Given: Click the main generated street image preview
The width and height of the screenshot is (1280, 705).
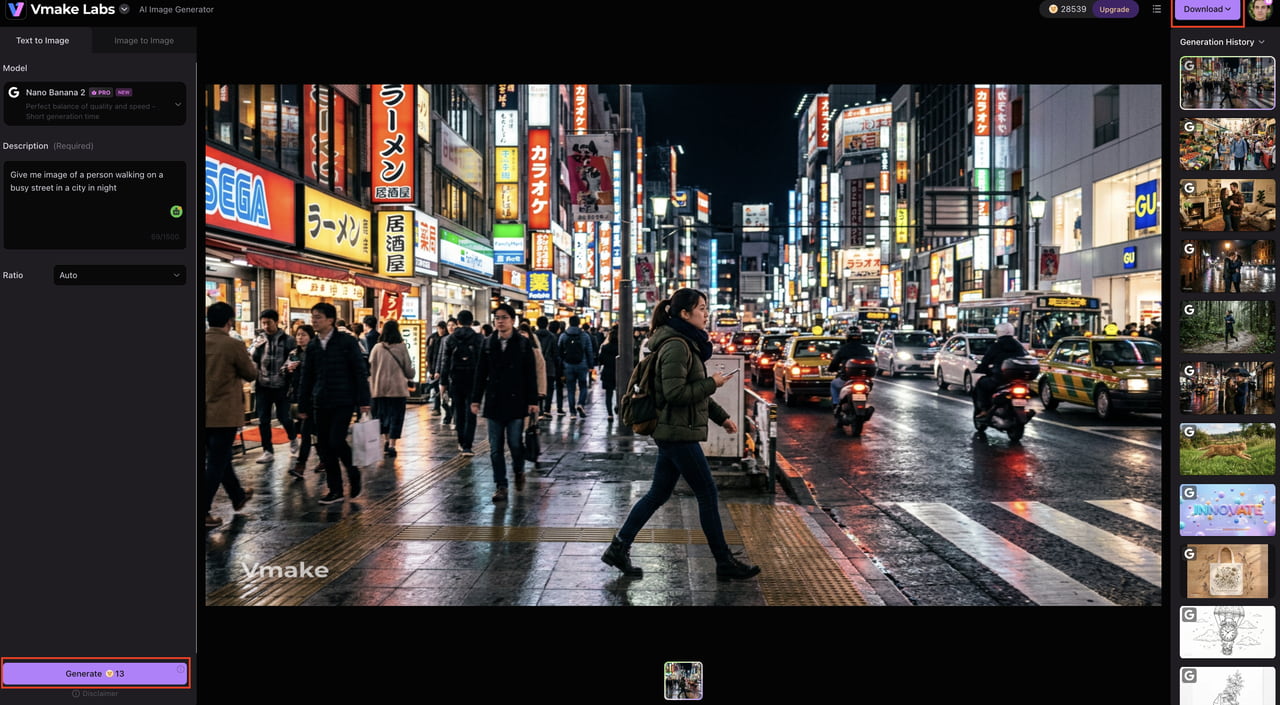Looking at the screenshot, I should [683, 345].
